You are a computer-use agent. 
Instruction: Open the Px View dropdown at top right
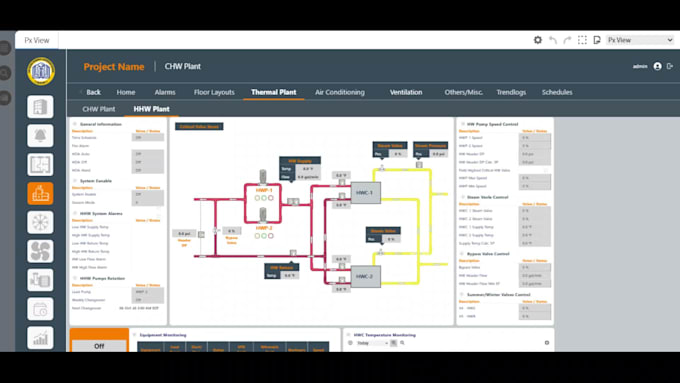(640, 40)
